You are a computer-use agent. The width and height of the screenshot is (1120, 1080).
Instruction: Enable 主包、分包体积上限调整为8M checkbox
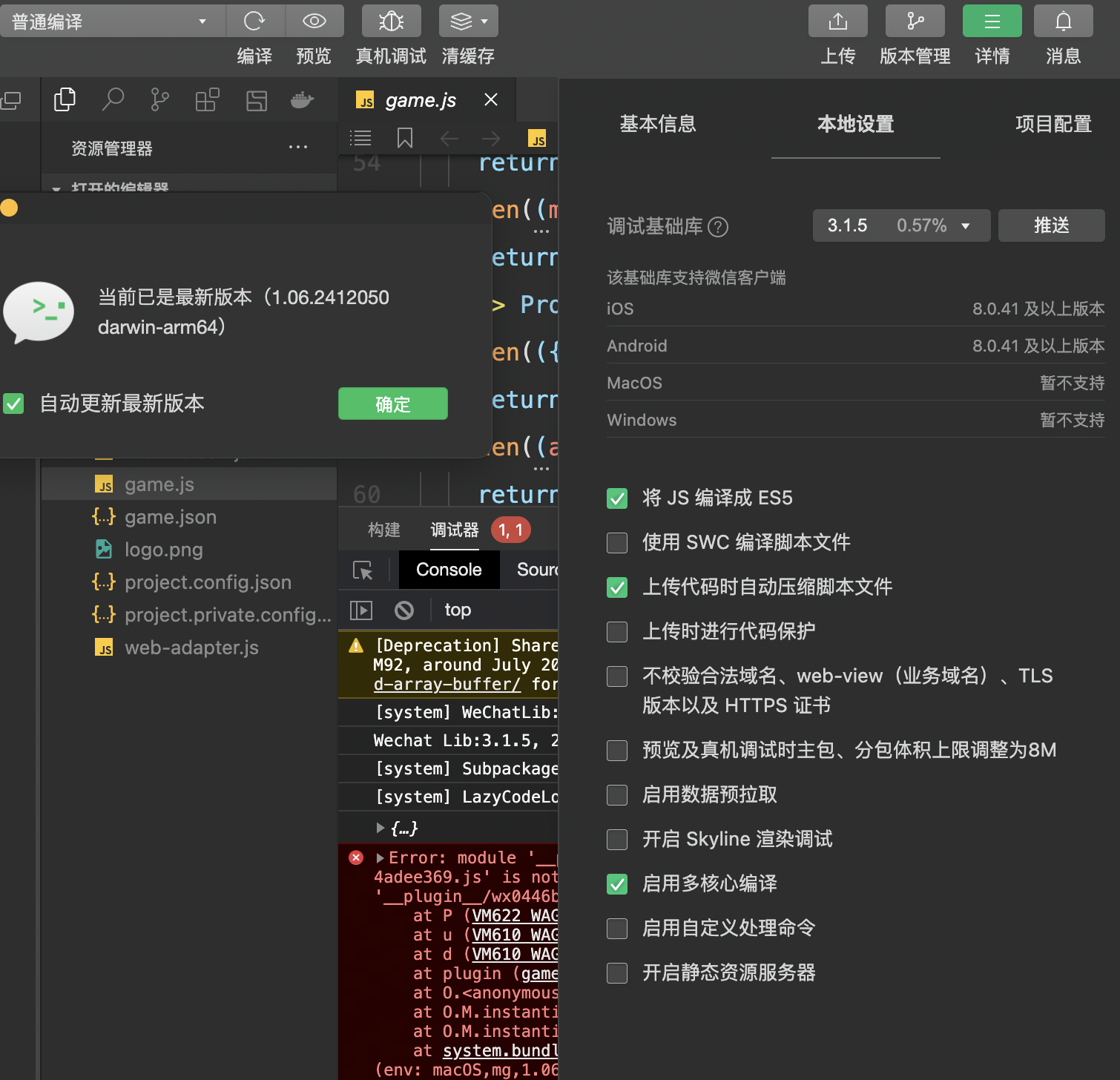coord(617,750)
